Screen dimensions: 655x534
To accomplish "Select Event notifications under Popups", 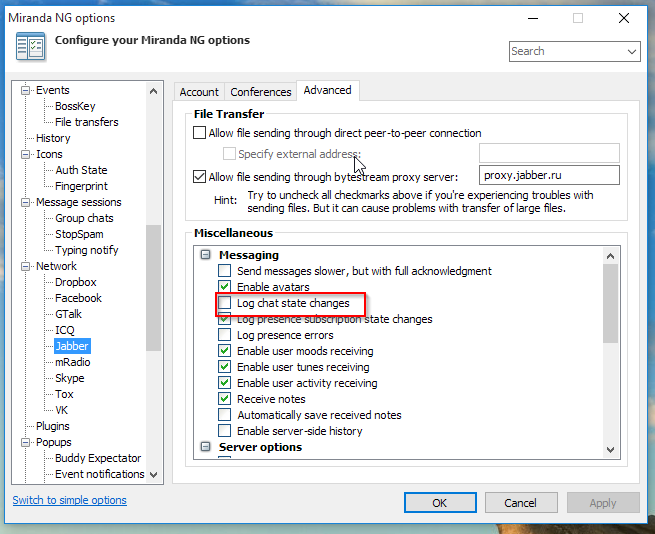I will pos(100,474).
